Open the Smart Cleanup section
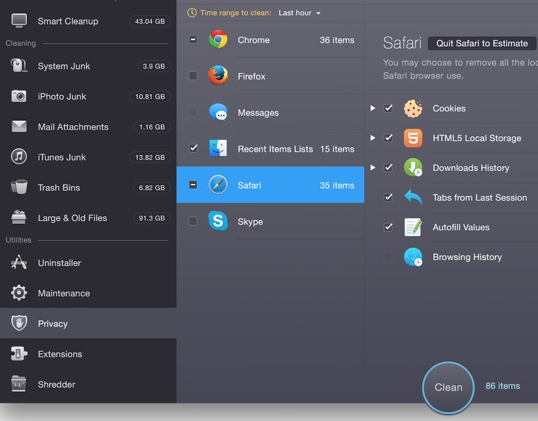This screenshot has height=421, width=538. click(x=88, y=21)
